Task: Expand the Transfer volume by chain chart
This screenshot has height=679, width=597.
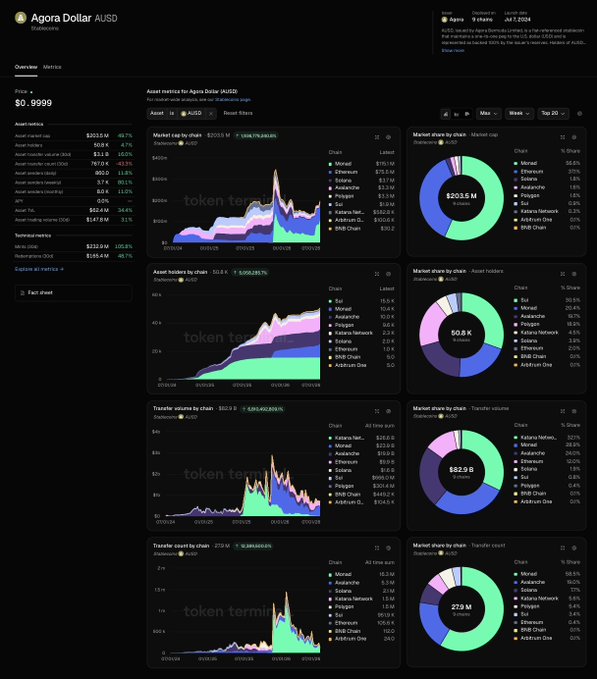Action: [377, 411]
